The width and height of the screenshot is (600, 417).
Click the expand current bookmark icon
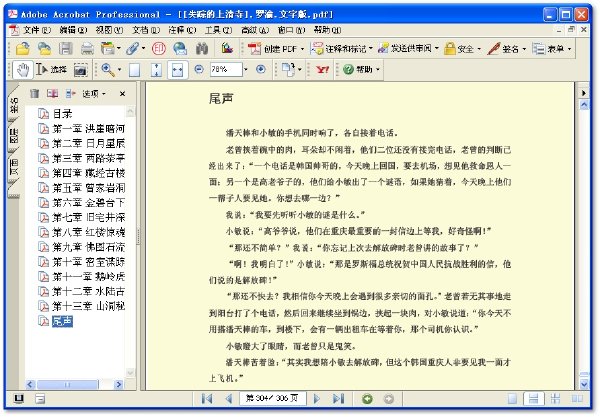pos(70,93)
